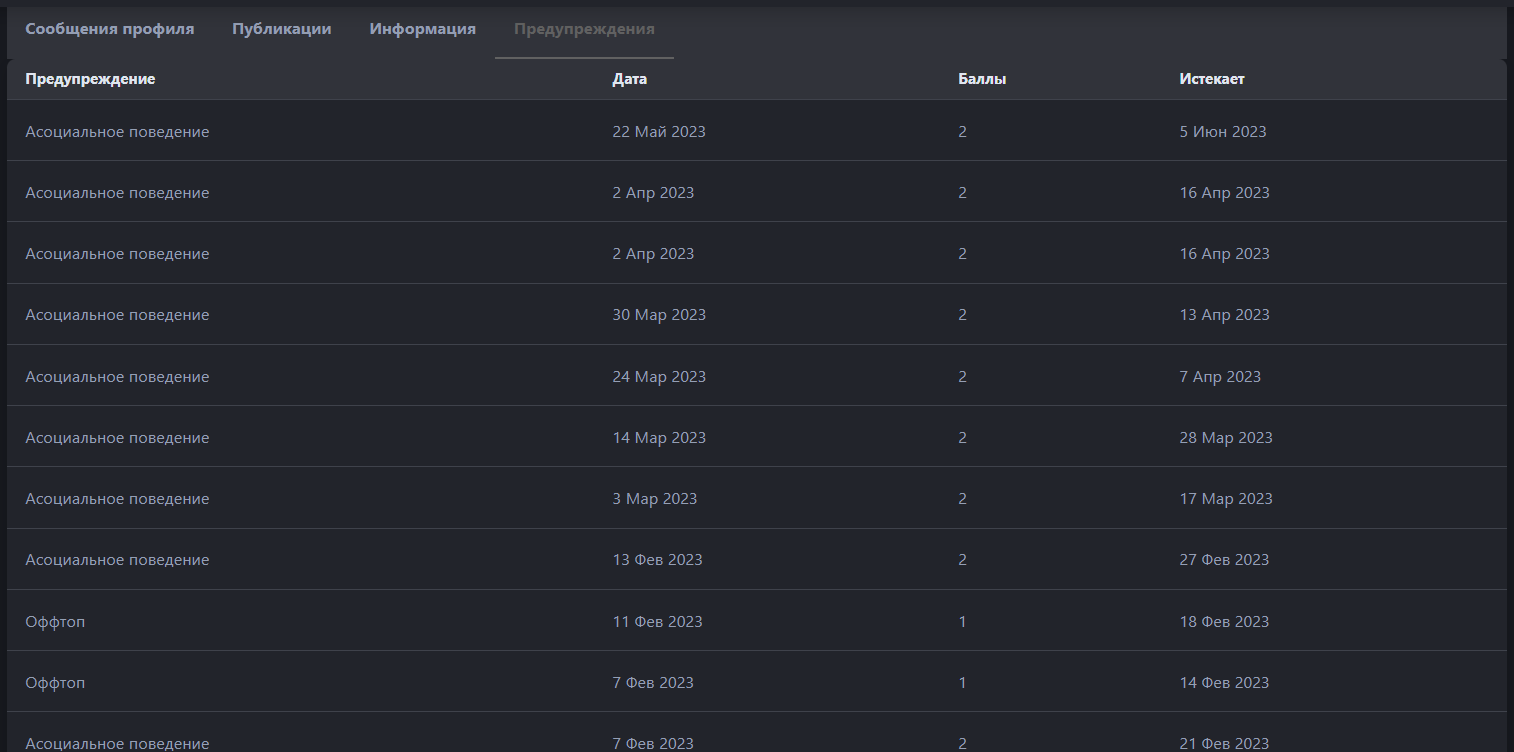Click the expiry date 5 Июн 2023
This screenshot has height=752, width=1514.
[1223, 132]
